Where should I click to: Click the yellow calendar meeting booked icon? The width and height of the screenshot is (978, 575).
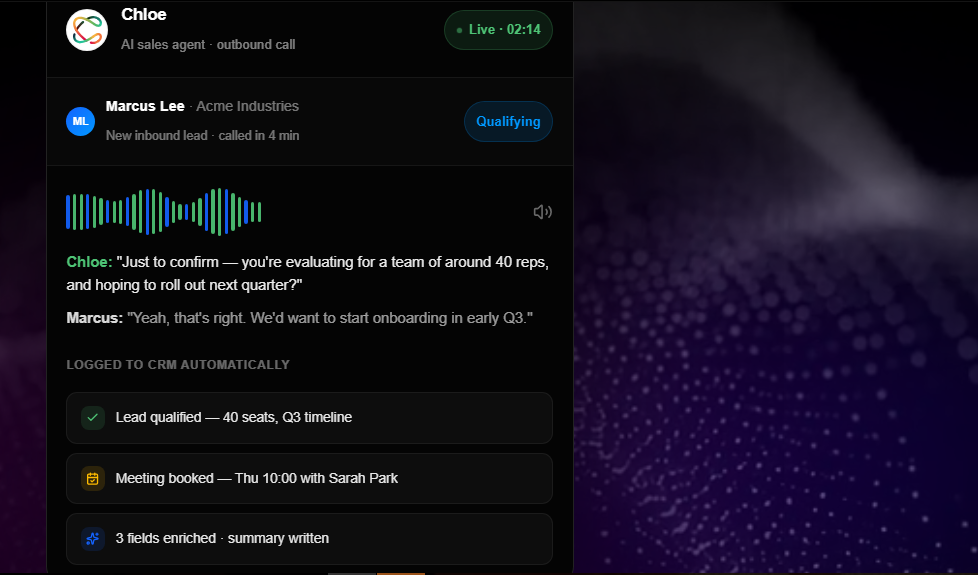click(93, 478)
